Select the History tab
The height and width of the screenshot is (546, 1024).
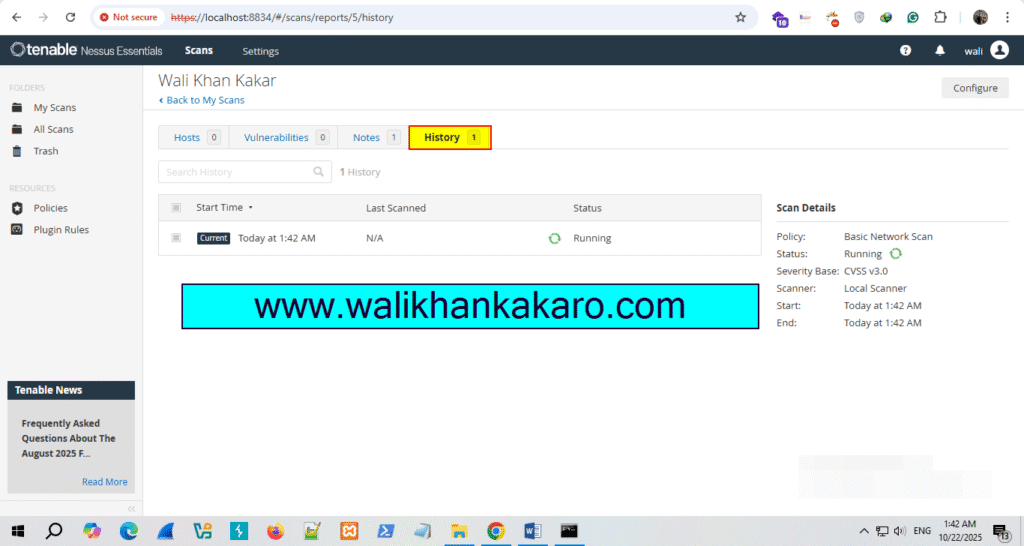(x=450, y=137)
